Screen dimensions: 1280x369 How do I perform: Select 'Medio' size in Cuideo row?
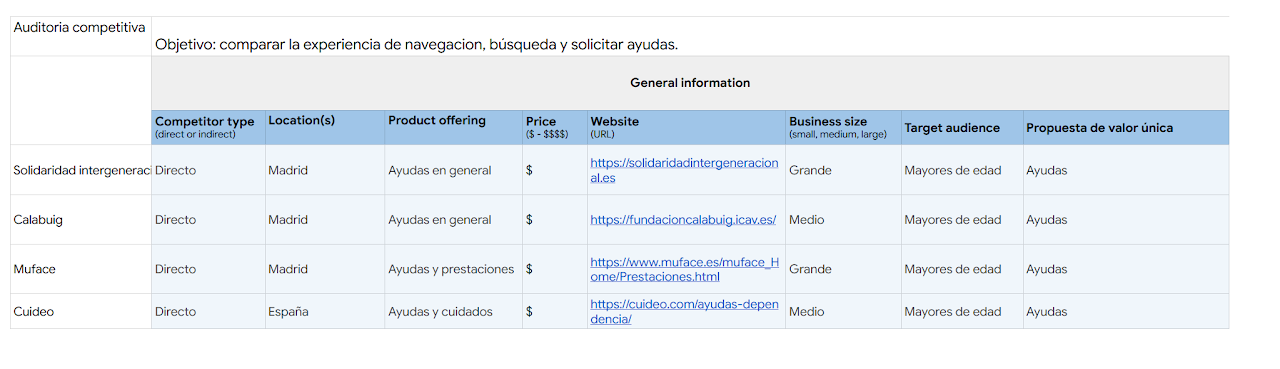click(843, 311)
